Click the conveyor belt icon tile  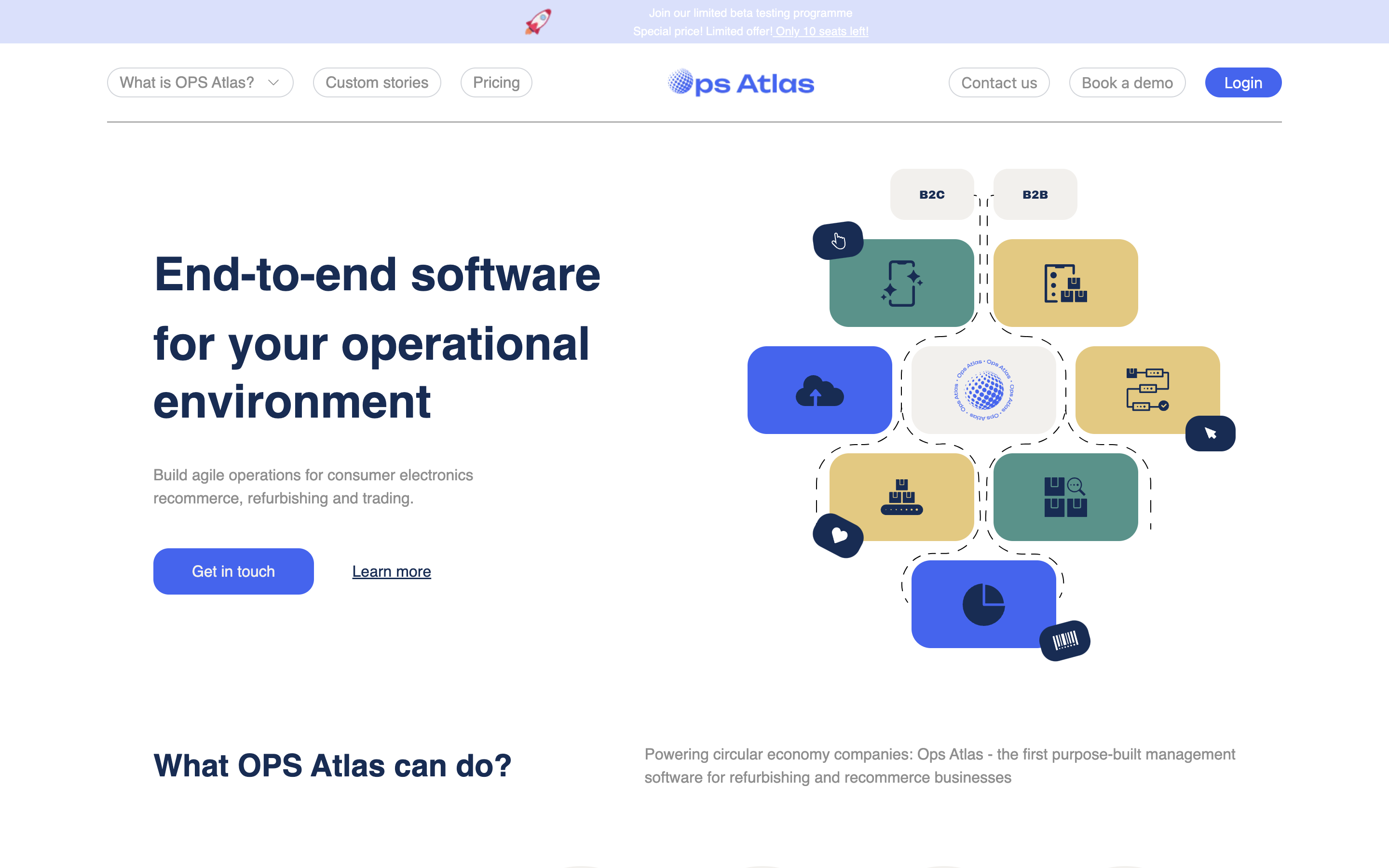[901, 497]
